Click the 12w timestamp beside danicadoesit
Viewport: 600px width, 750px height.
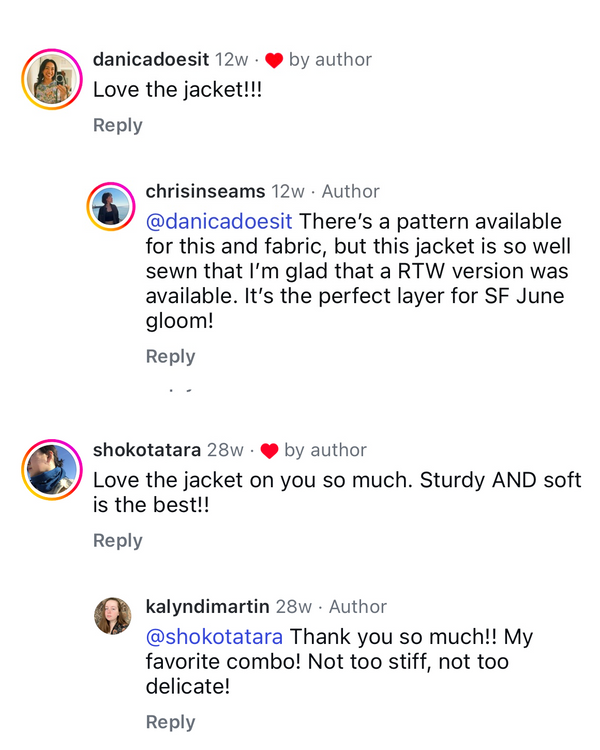(x=231, y=60)
